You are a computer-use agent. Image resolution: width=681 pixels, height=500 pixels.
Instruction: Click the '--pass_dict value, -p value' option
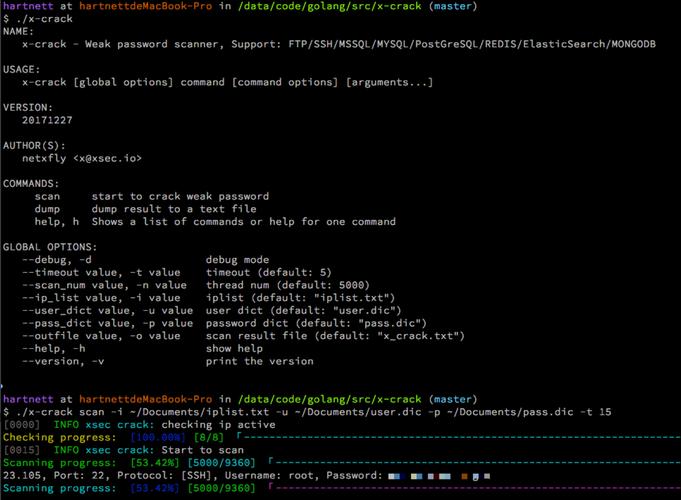click(108, 323)
